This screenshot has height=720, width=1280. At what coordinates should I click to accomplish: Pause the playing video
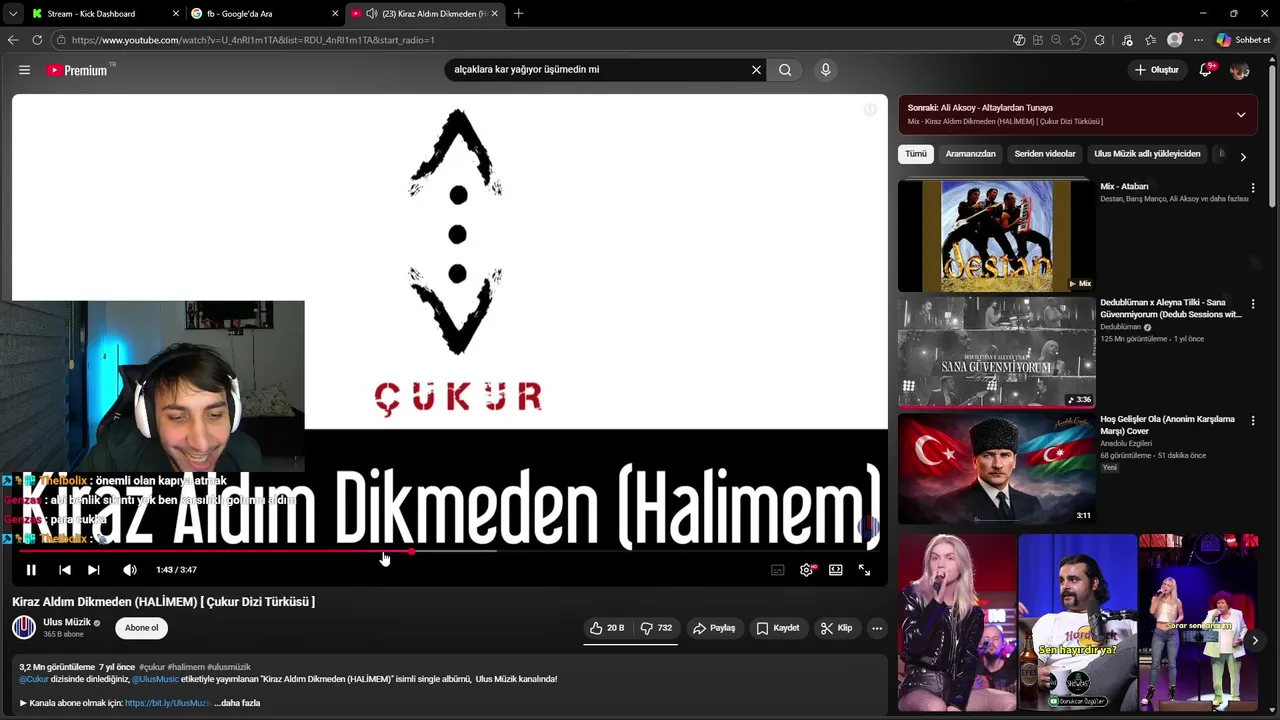31,570
